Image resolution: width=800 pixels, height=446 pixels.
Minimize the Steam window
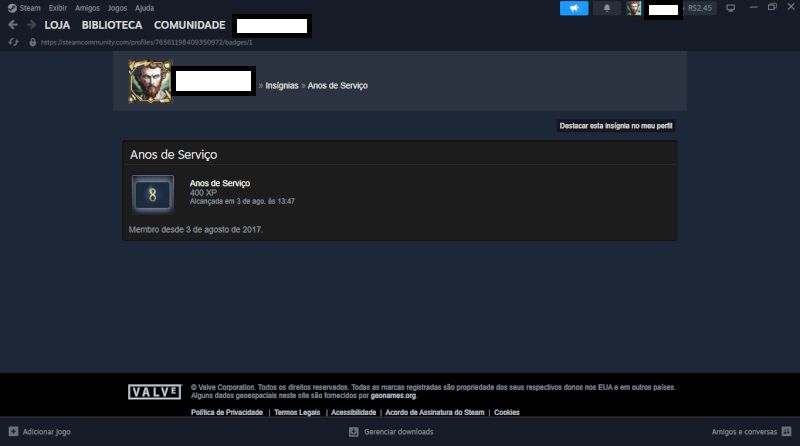click(753, 7)
